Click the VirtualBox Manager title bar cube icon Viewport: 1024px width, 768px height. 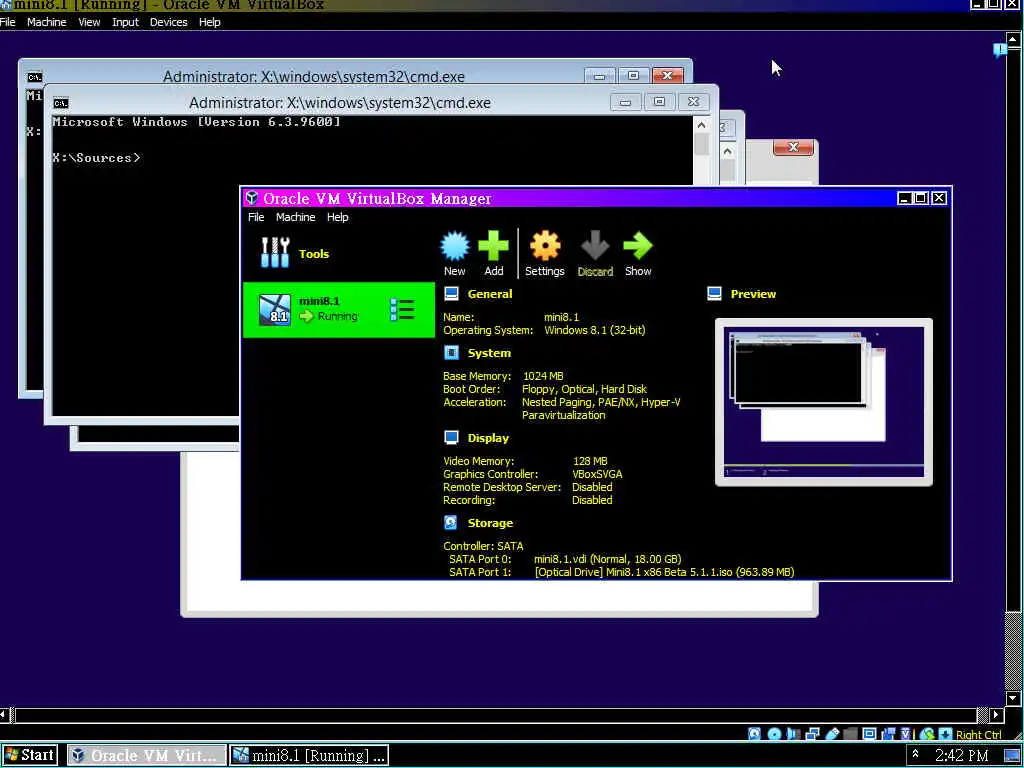pyautogui.click(x=251, y=198)
